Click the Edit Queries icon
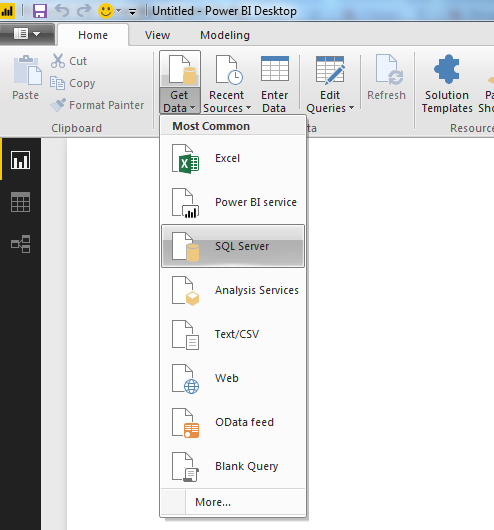The image size is (494, 530). tap(330, 70)
